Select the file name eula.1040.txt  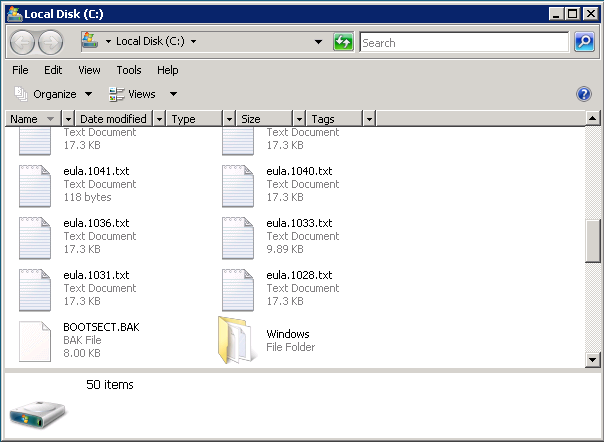tap(299, 171)
